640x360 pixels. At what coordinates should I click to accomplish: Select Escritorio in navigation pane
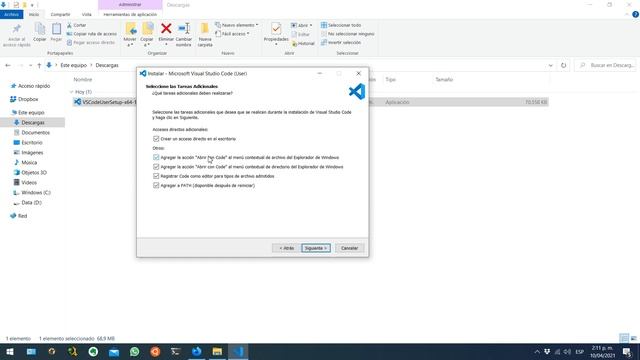tap(31, 142)
